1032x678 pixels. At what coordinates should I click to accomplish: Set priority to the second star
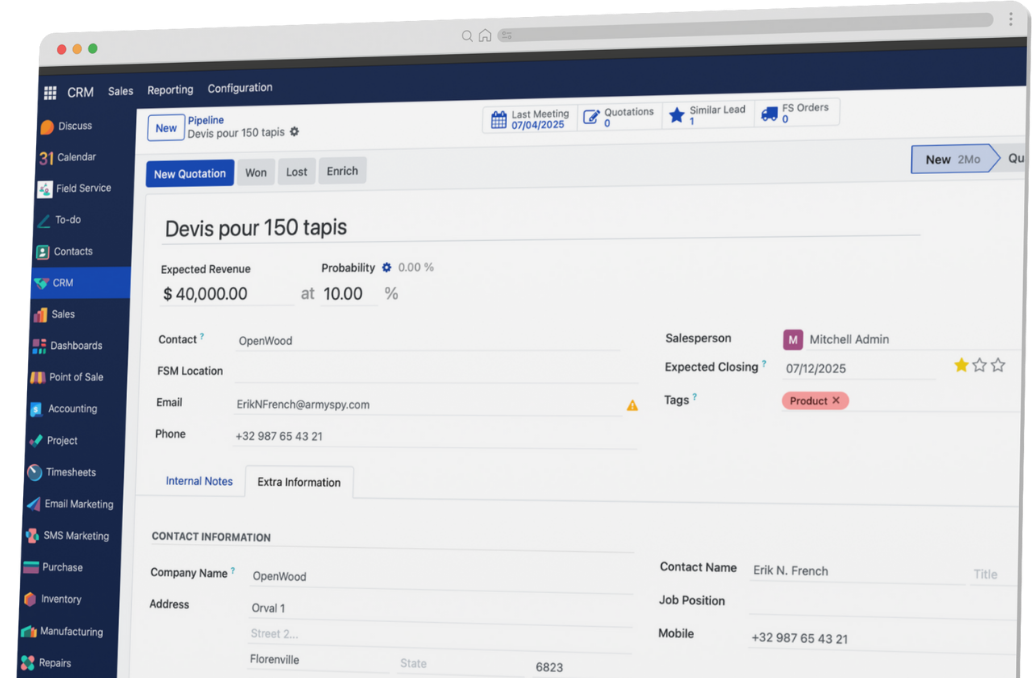(979, 365)
